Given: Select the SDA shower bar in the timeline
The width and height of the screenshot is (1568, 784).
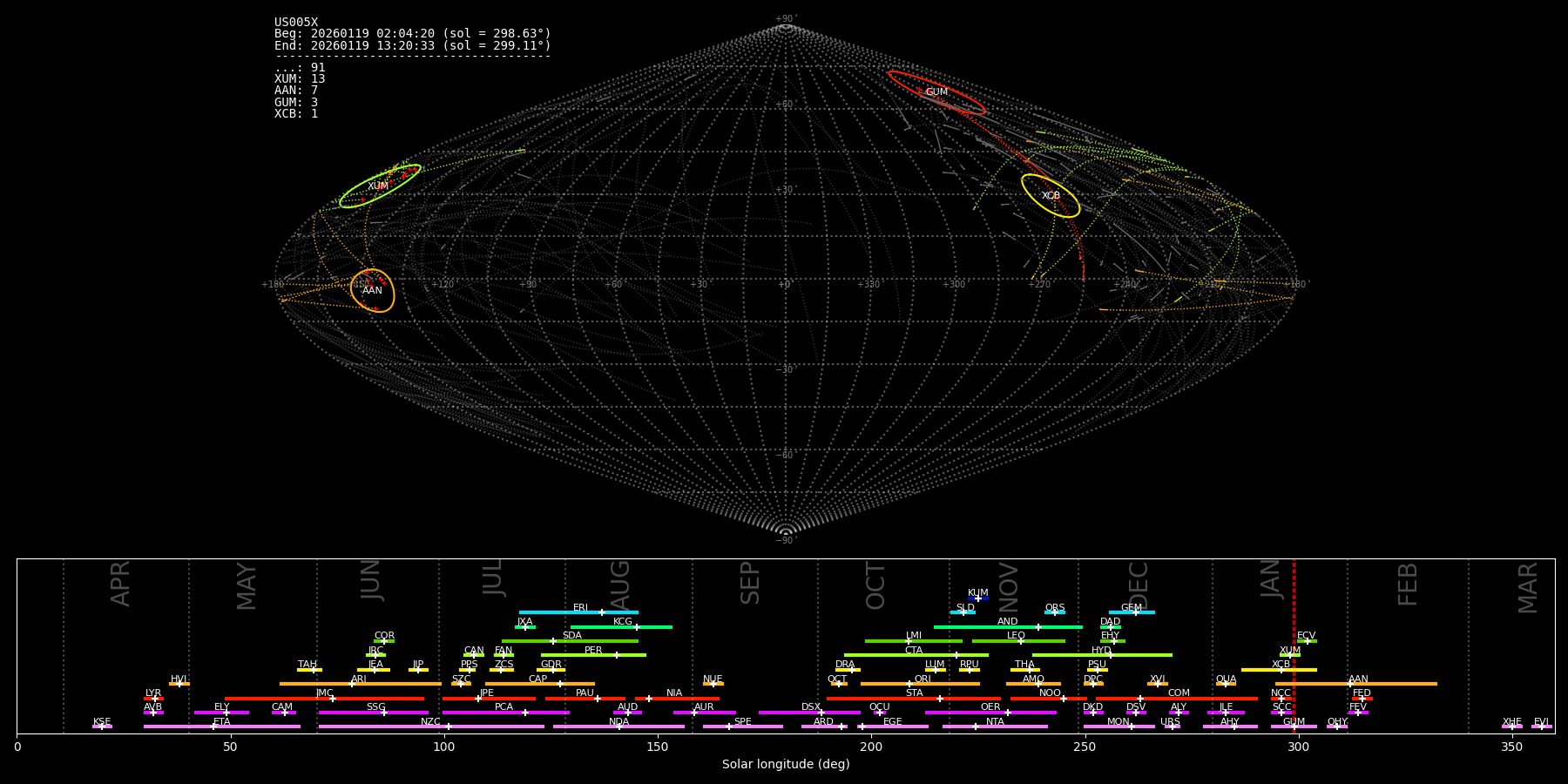Looking at the screenshot, I should (570, 641).
